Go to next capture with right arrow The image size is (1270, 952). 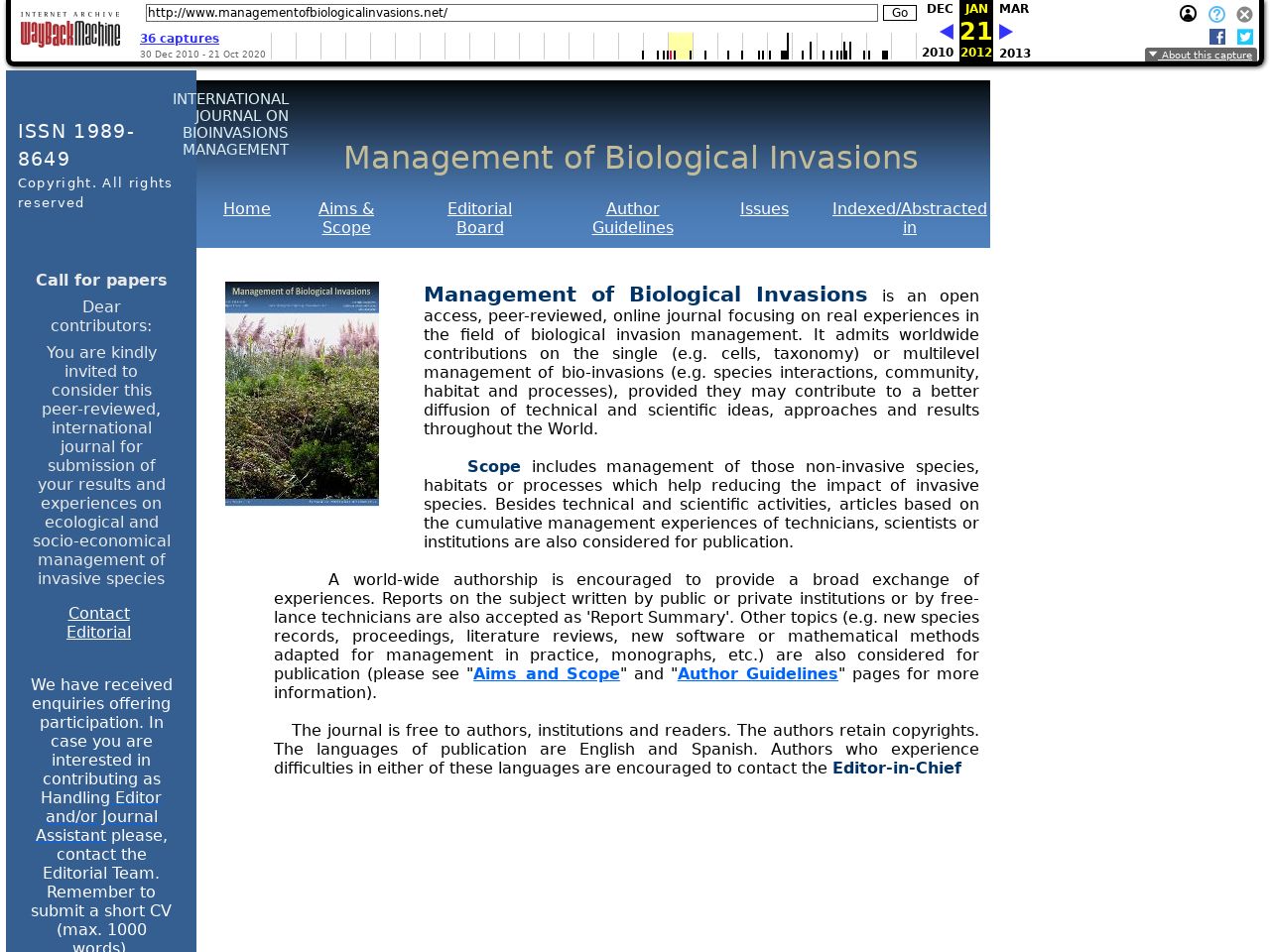1006,32
